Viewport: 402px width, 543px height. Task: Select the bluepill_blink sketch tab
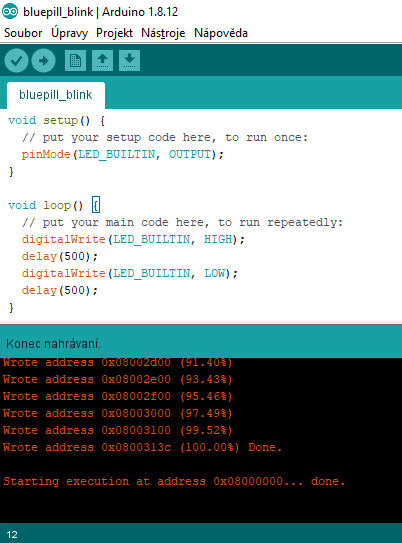pyautogui.click(x=56, y=95)
